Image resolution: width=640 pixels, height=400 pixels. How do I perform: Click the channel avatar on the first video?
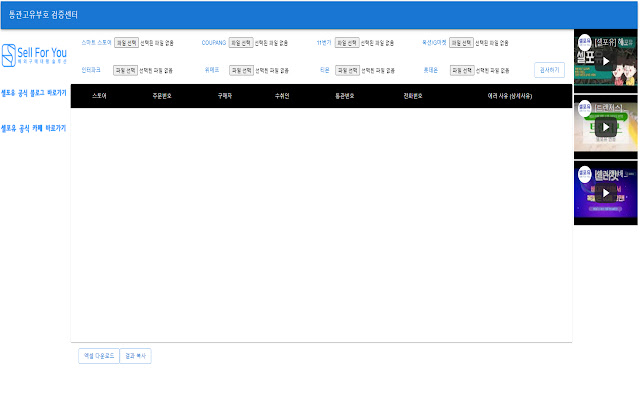584,41
